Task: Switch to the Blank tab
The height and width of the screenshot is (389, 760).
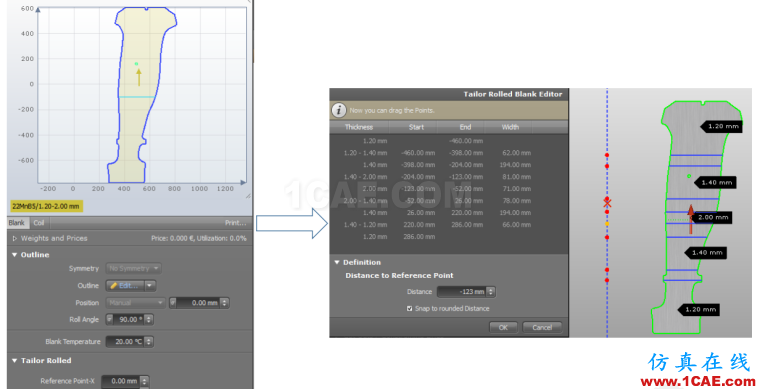Action: tap(16, 223)
